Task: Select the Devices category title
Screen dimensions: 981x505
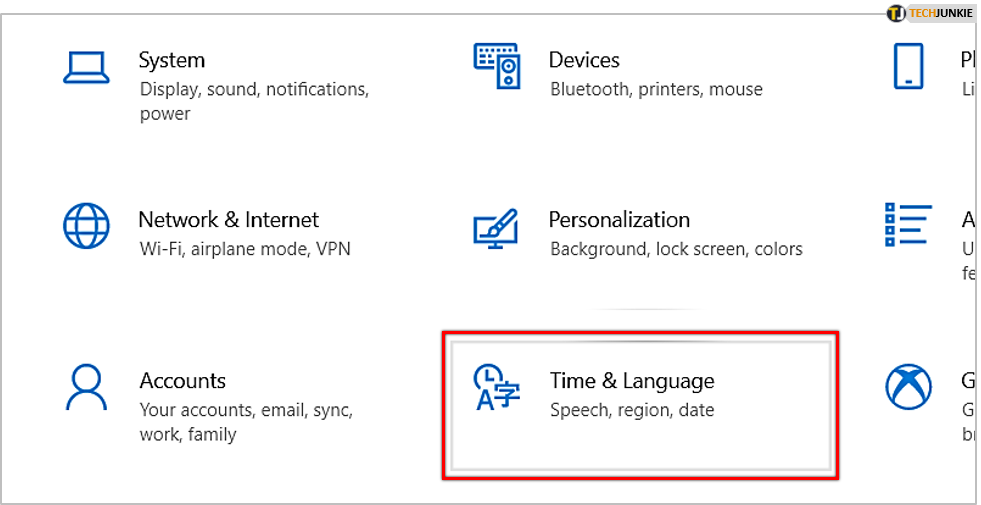Action: click(x=584, y=60)
